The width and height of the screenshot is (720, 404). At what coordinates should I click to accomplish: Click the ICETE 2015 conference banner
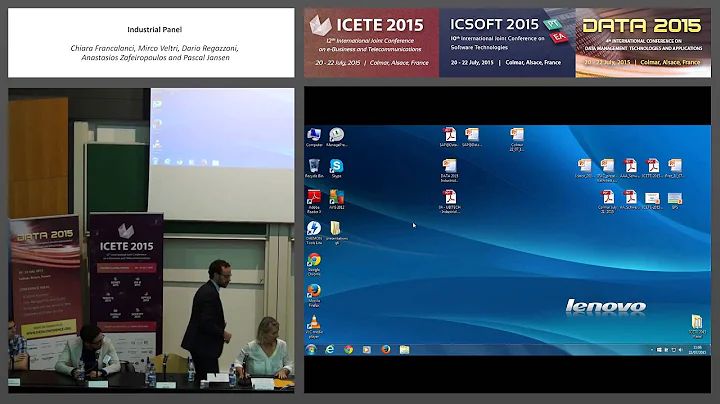[371, 43]
